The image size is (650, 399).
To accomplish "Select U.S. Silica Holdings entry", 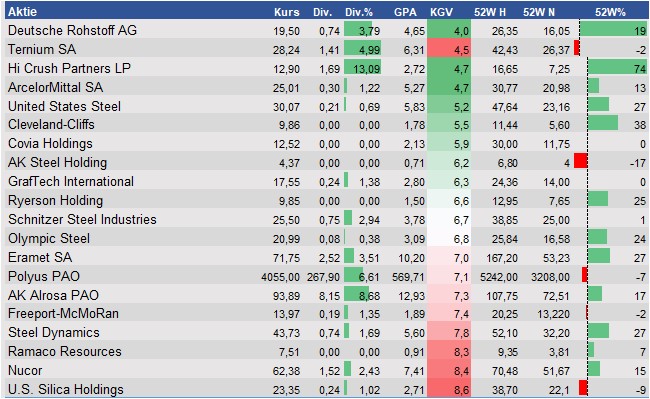I will (x=65, y=389).
